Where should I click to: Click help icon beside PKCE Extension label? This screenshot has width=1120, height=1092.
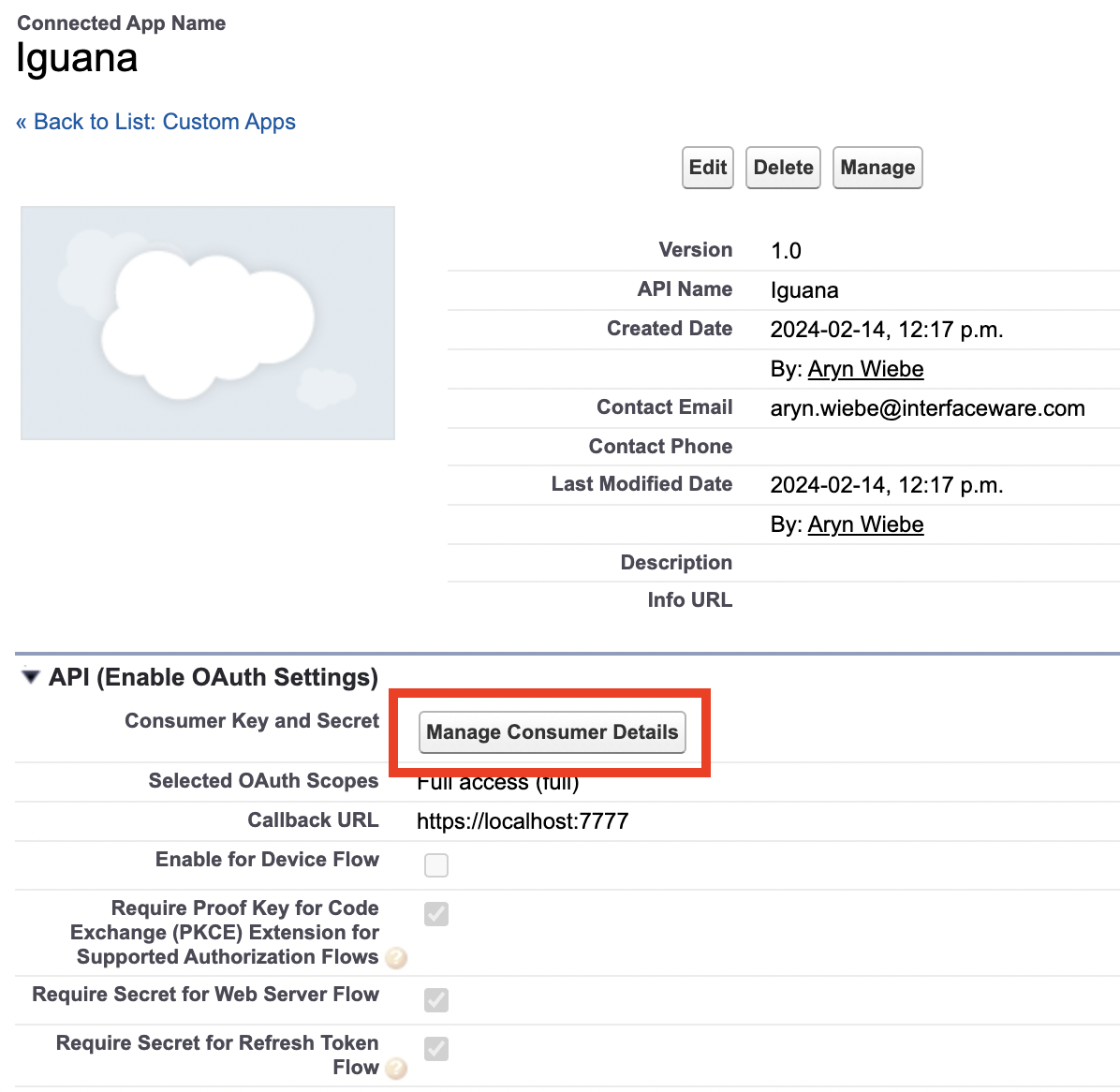click(x=396, y=958)
